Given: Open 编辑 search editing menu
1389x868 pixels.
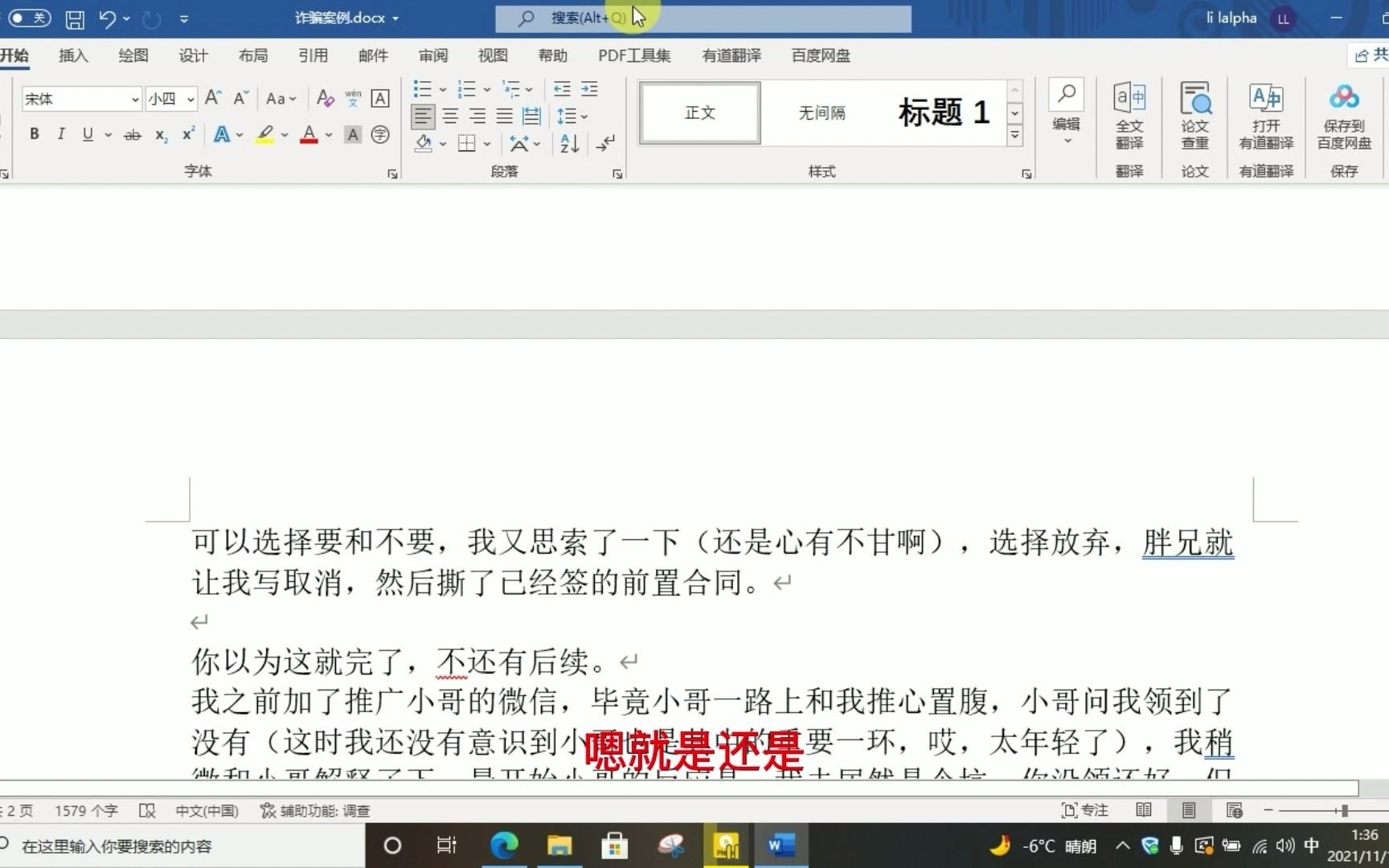Looking at the screenshot, I should [x=1067, y=113].
